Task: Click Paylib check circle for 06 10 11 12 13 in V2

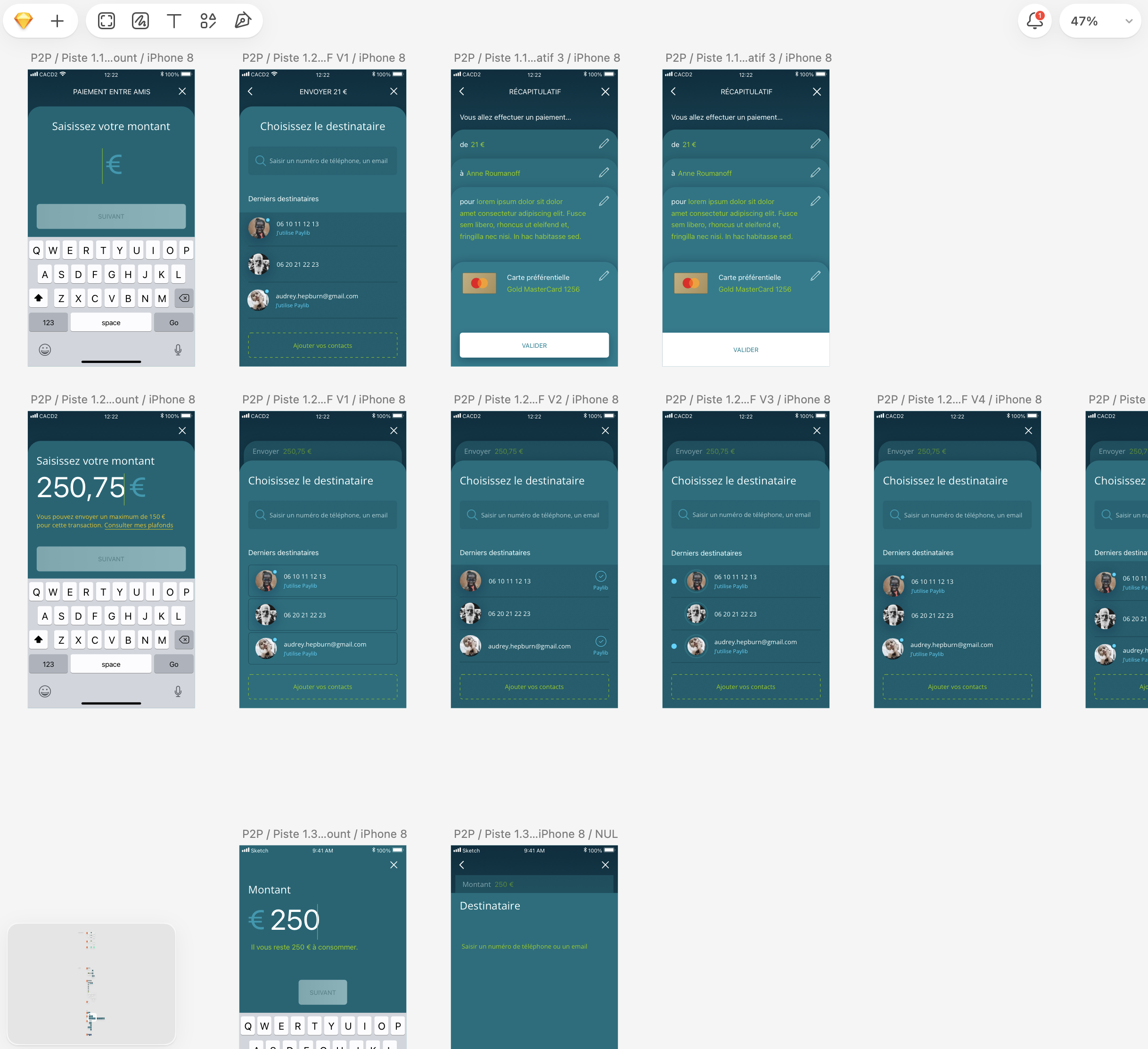Action: pos(601,576)
